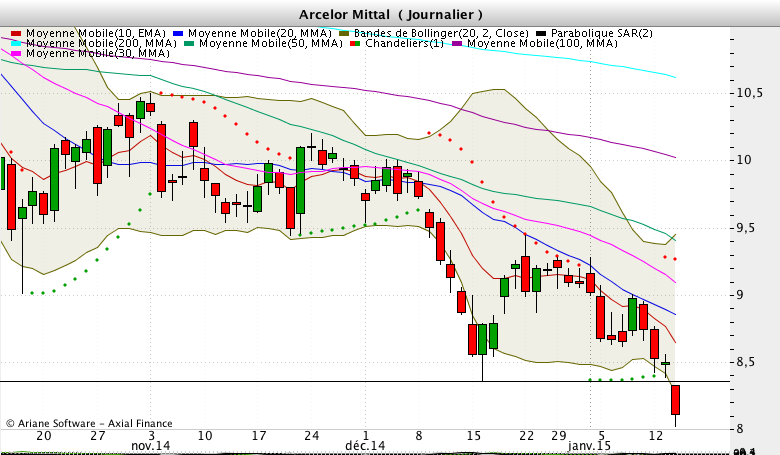
Task: Click the date label 29 on time axis
Action: tap(559, 436)
